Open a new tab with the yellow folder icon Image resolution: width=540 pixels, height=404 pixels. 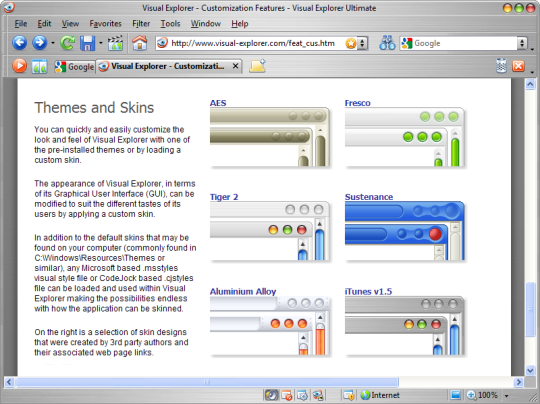257,66
